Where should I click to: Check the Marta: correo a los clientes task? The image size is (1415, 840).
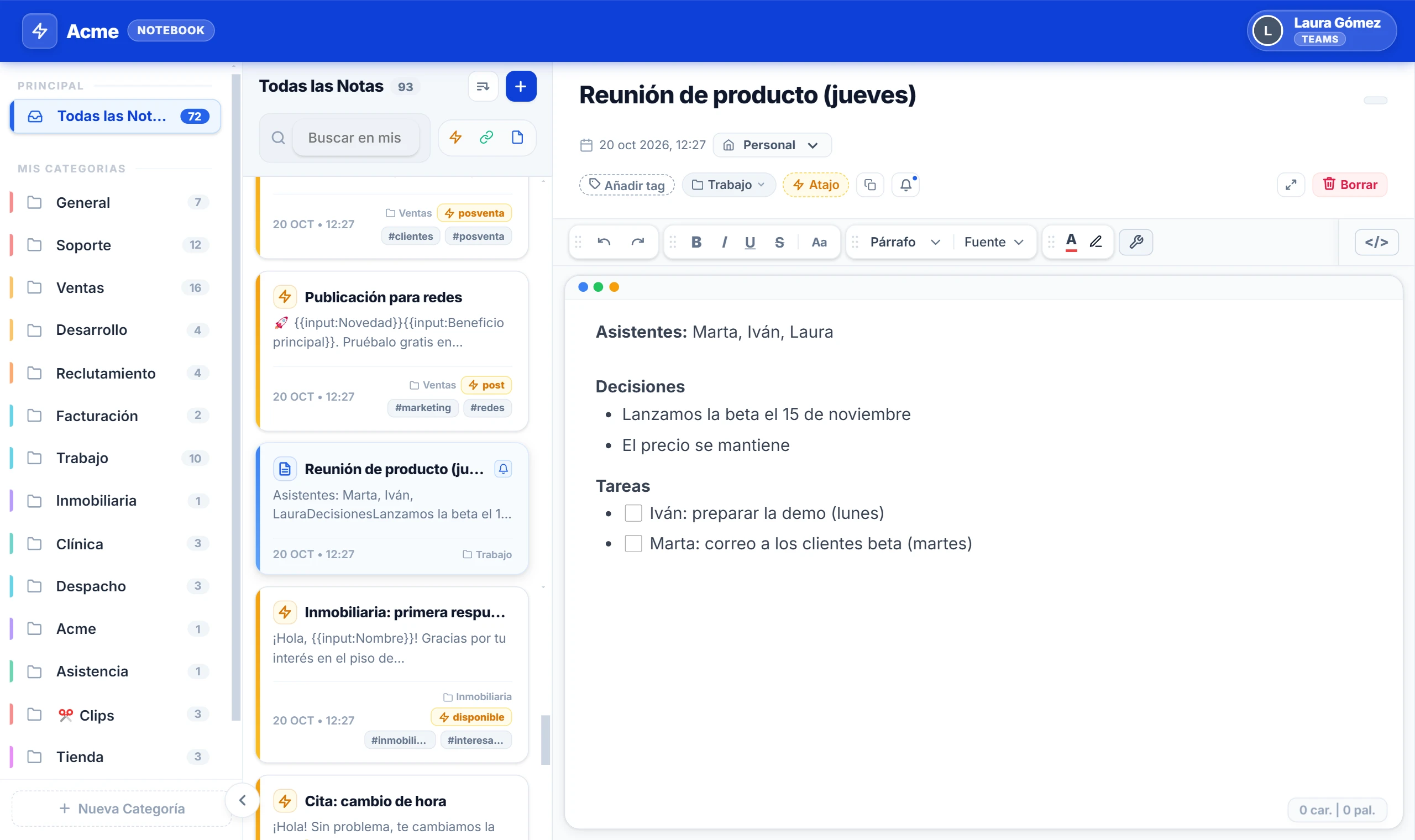[x=633, y=544]
